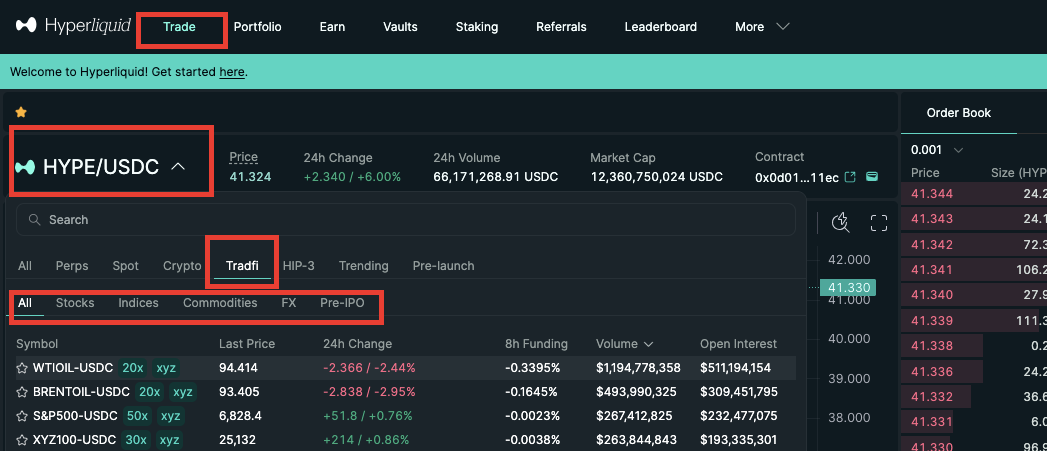Click the Hyperliquid logo
This screenshot has height=451, width=1047.
[73, 26]
